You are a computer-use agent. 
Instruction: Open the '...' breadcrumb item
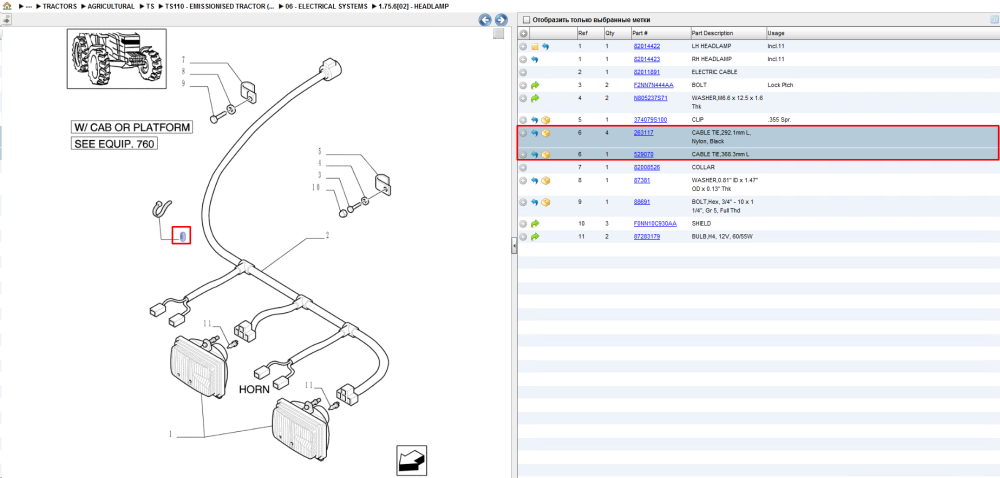[29, 6]
